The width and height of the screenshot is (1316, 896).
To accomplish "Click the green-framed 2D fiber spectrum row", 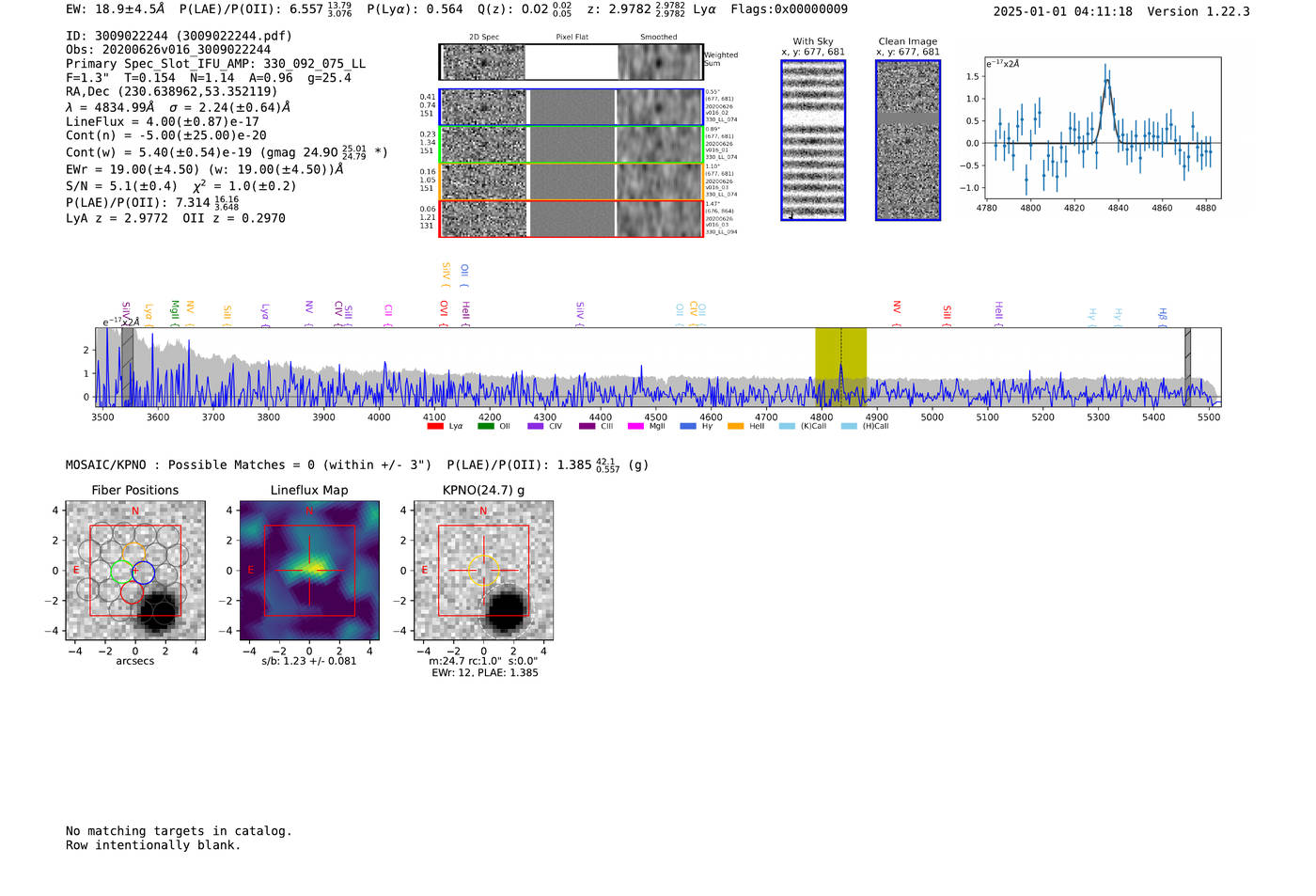I will (572, 145).
